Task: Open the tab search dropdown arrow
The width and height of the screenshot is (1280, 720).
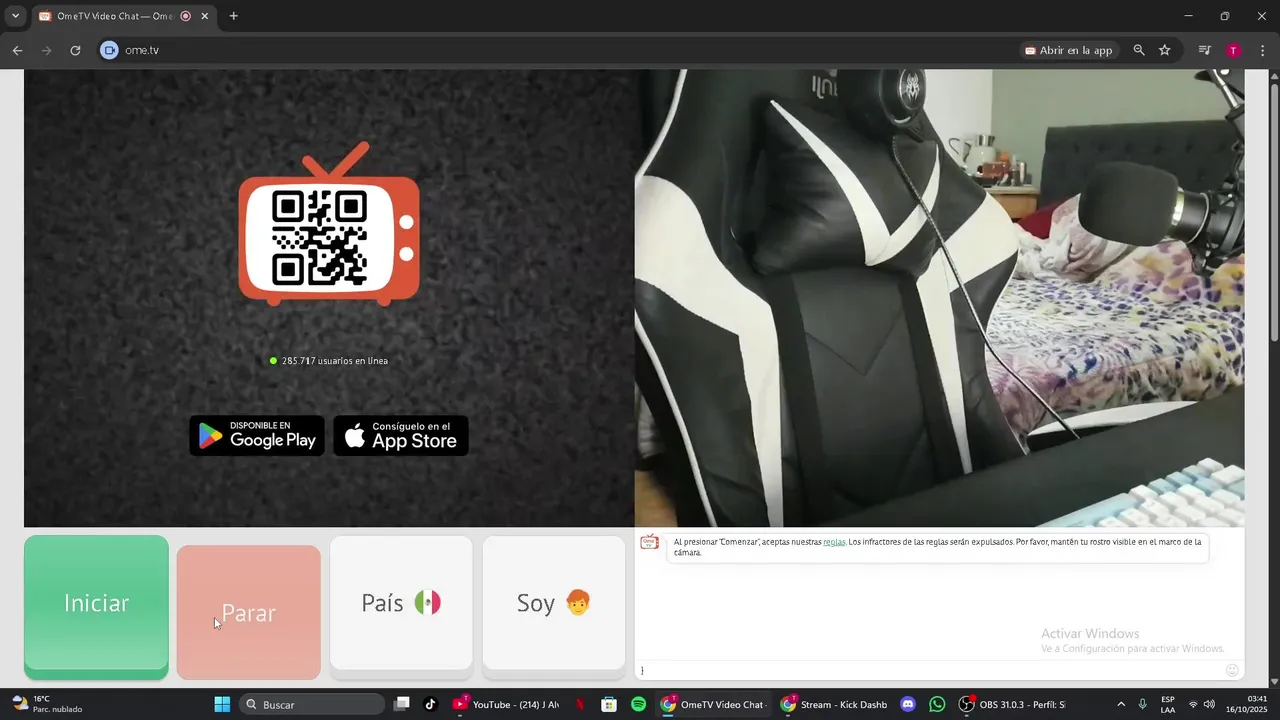Action: pyautogui.click(x=15, y=16)
